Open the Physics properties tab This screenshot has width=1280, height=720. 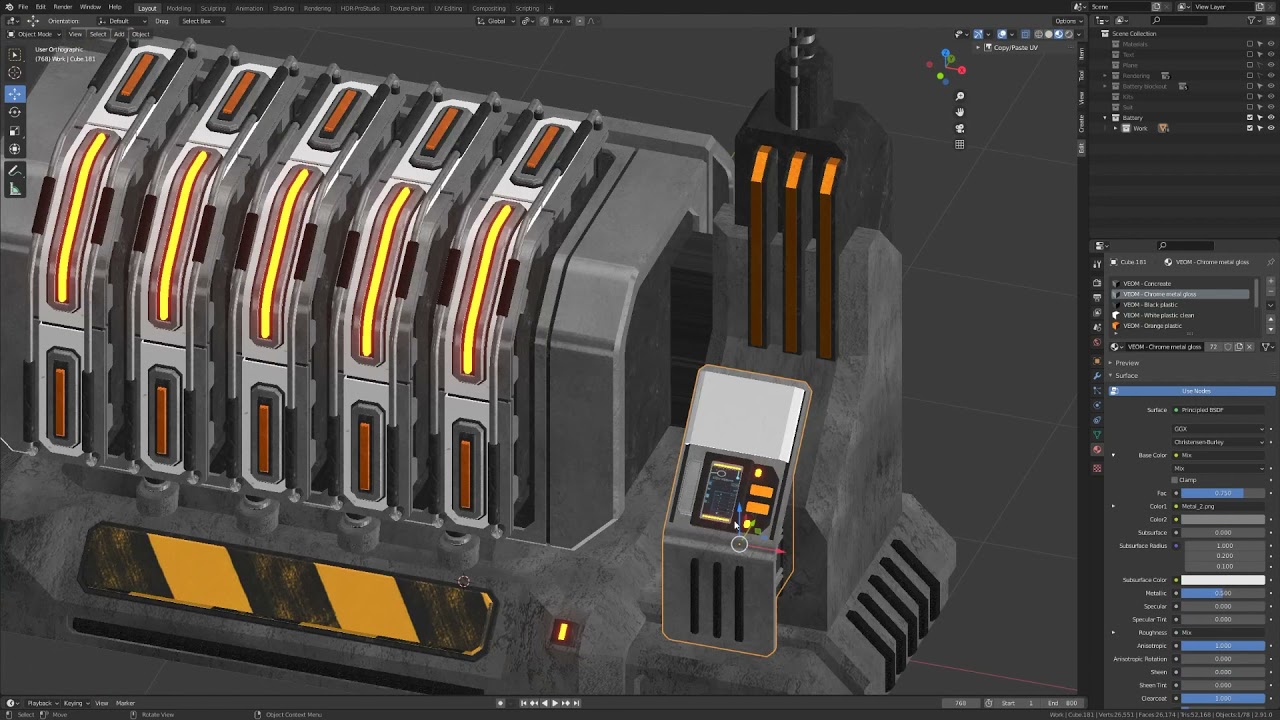[x=1097, y=406]
